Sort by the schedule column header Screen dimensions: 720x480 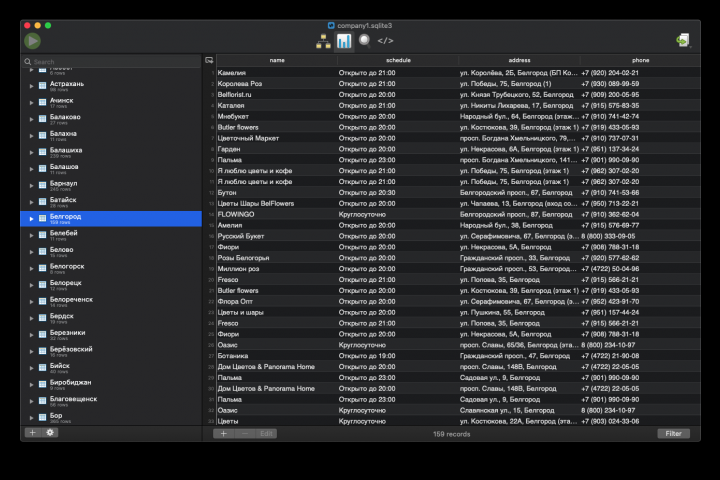398,60
